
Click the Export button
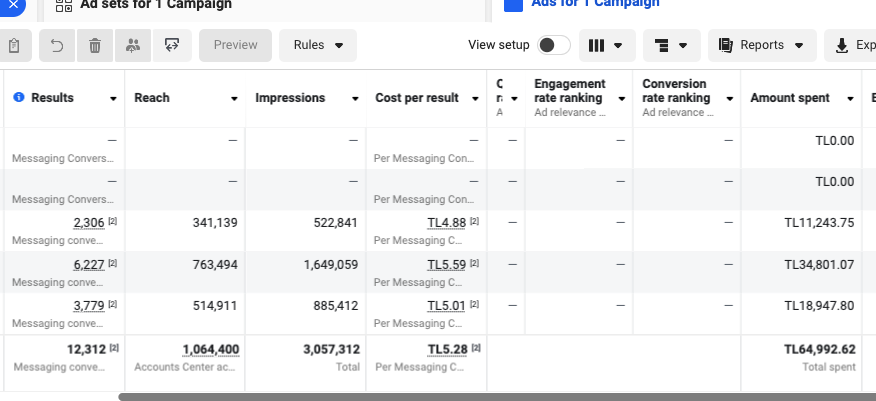click(850, 45)
